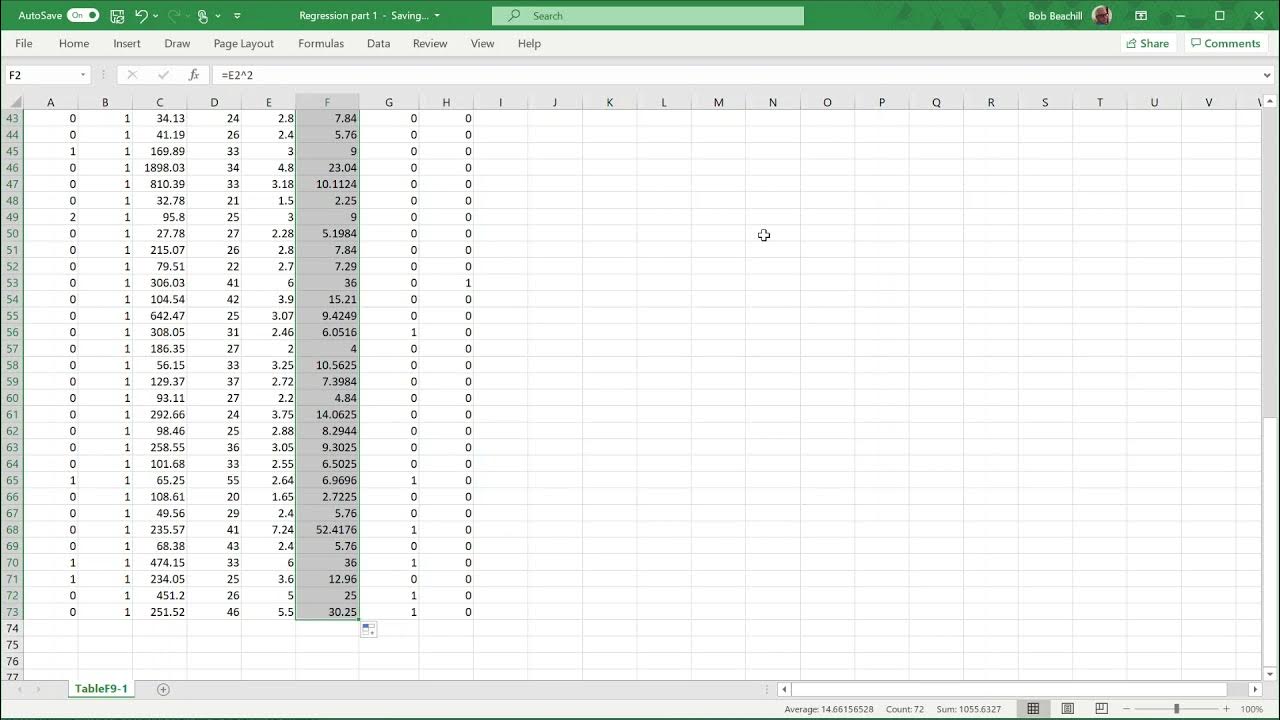Click the Undo arrow icon
1280x720 pixels.
click(x=141, y=16)
